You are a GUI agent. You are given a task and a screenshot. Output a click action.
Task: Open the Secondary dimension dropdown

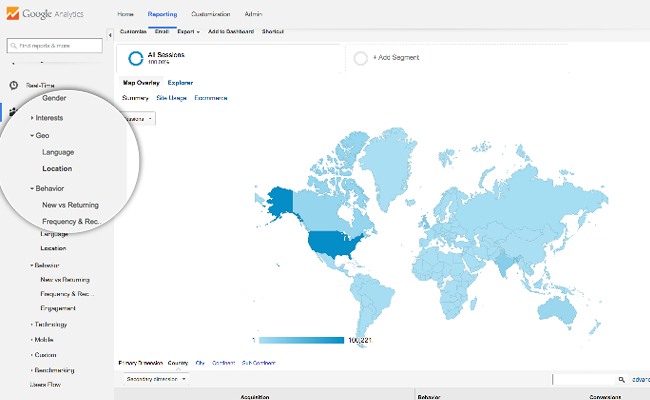coord(155,379)
